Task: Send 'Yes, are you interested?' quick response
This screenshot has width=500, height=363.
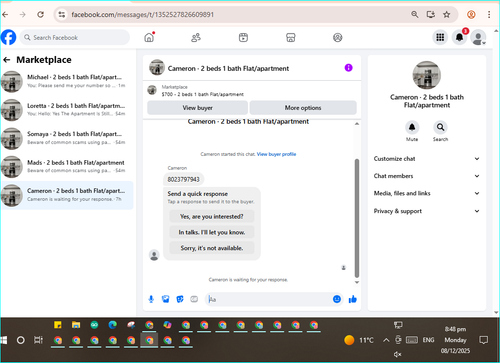Action: click(212, 217)
